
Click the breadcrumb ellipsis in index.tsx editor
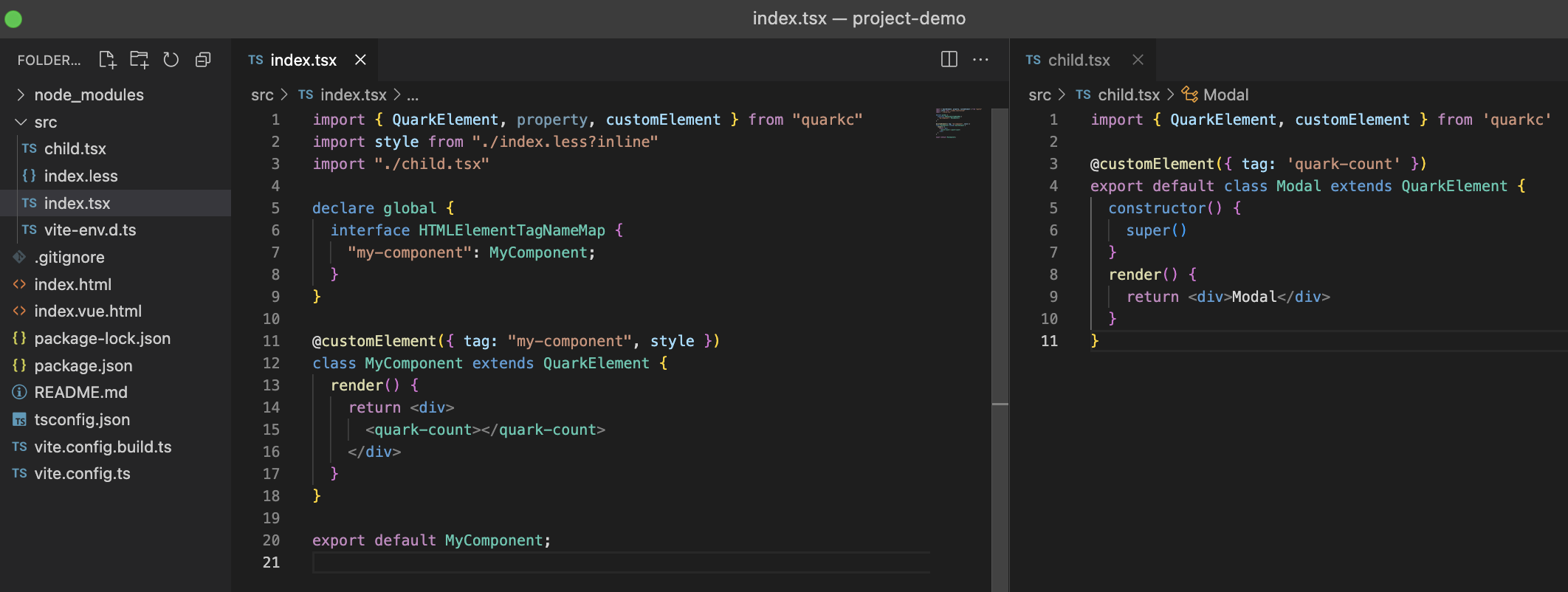click(413, 95)
